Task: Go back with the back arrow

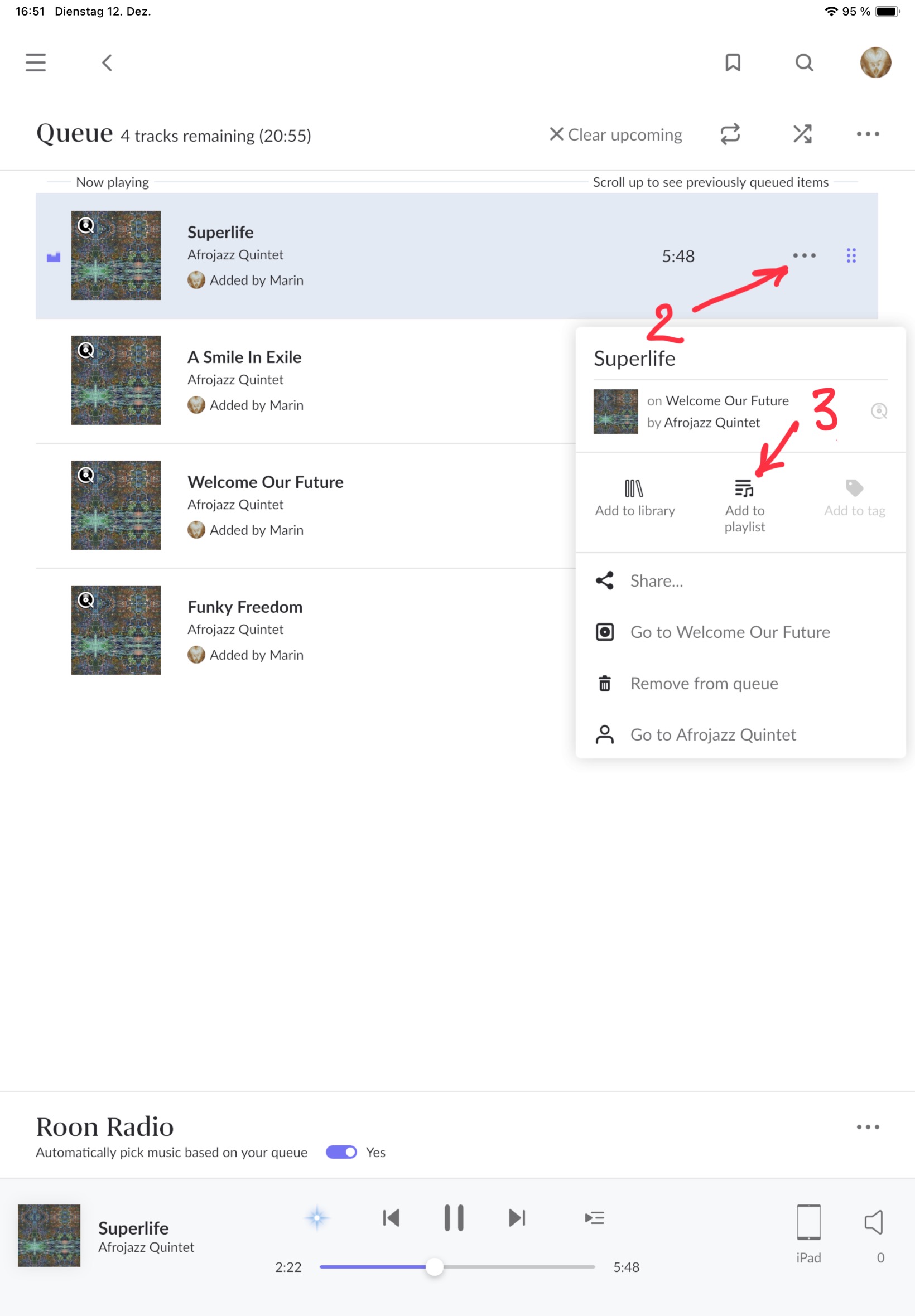Action: [107, 62]
